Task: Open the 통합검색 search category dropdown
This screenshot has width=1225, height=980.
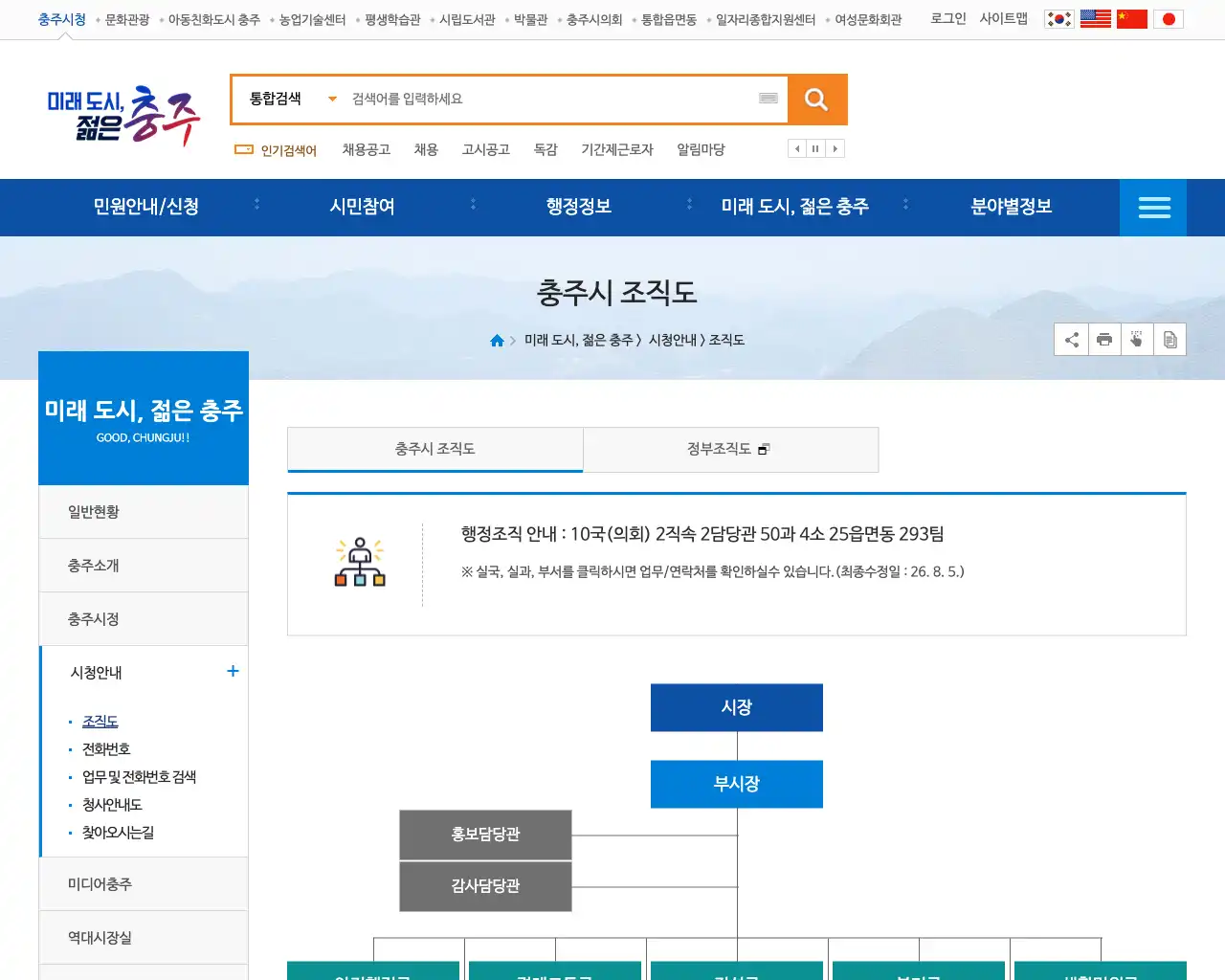Action: coord(293,99)
